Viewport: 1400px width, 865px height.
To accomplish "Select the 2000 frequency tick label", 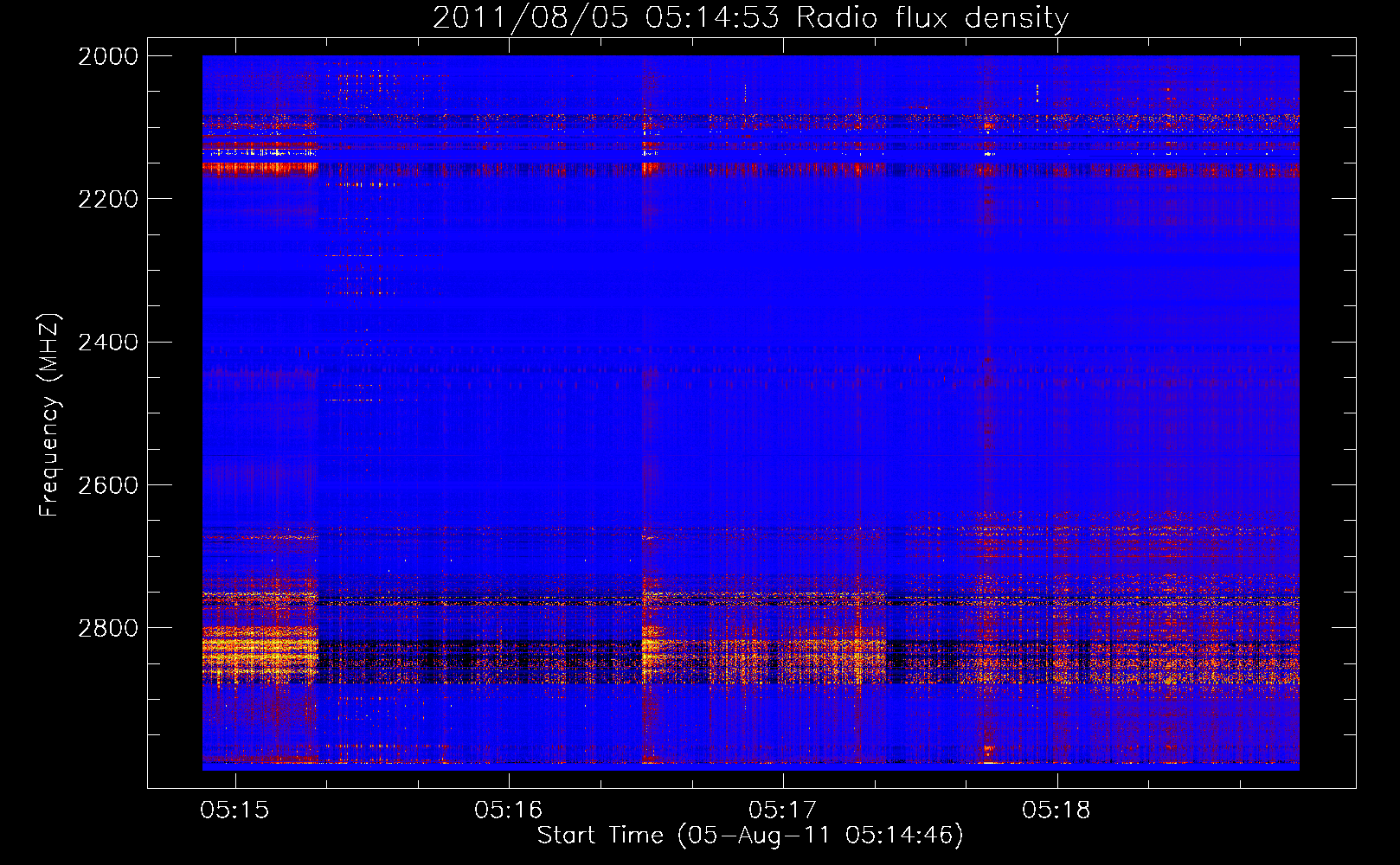I will tap(108, 56).
